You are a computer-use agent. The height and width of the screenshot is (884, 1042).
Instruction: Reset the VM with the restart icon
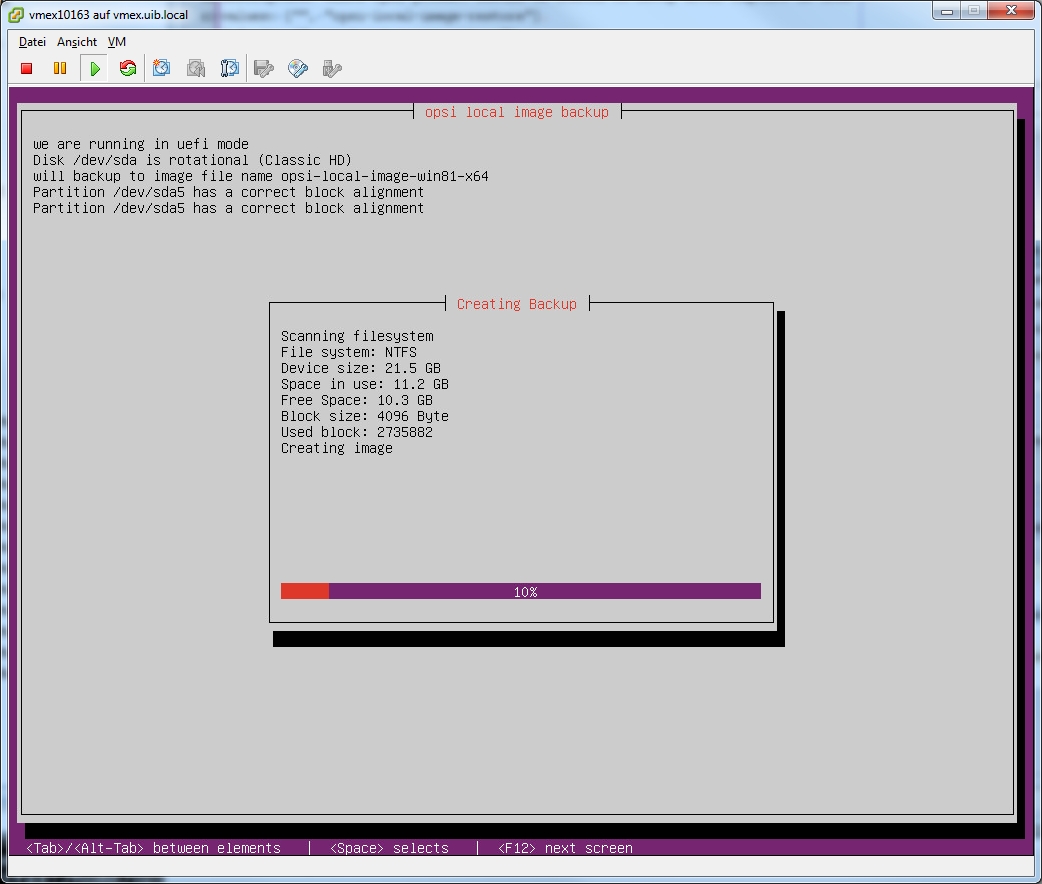coord(128,68)
